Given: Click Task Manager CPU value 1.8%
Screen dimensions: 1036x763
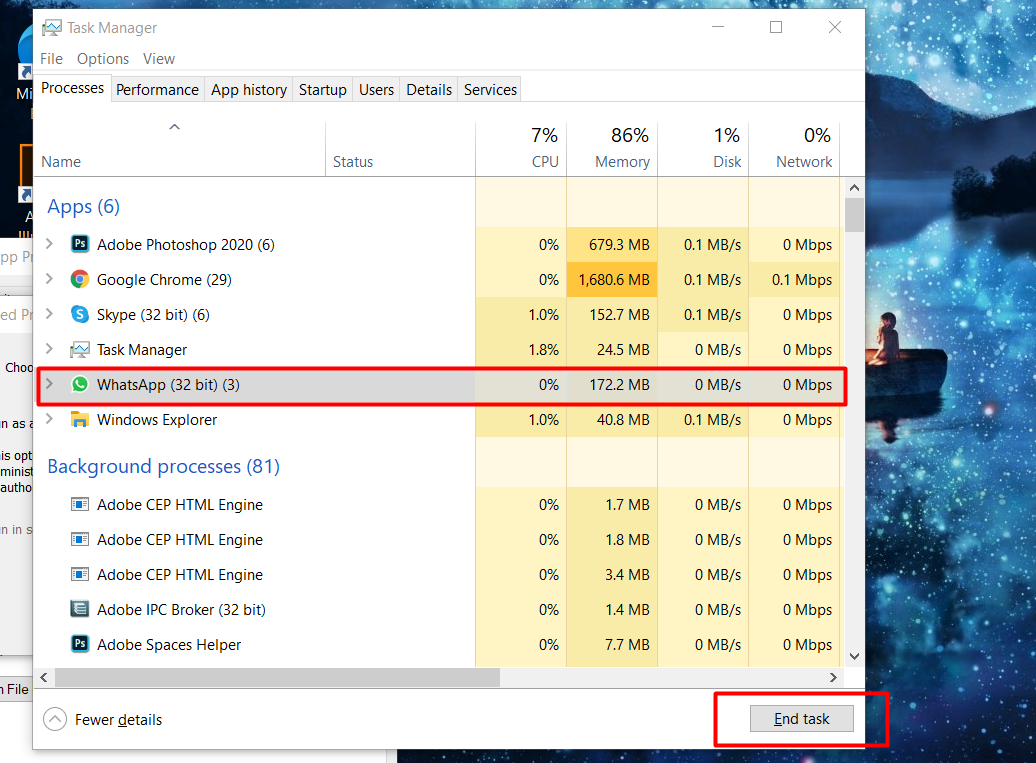Looking at the screenshot, I should [543, 349].
